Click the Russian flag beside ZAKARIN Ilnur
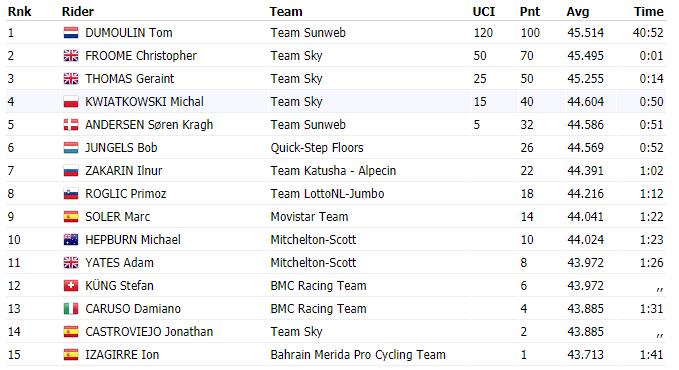 [x=71, y=171]
